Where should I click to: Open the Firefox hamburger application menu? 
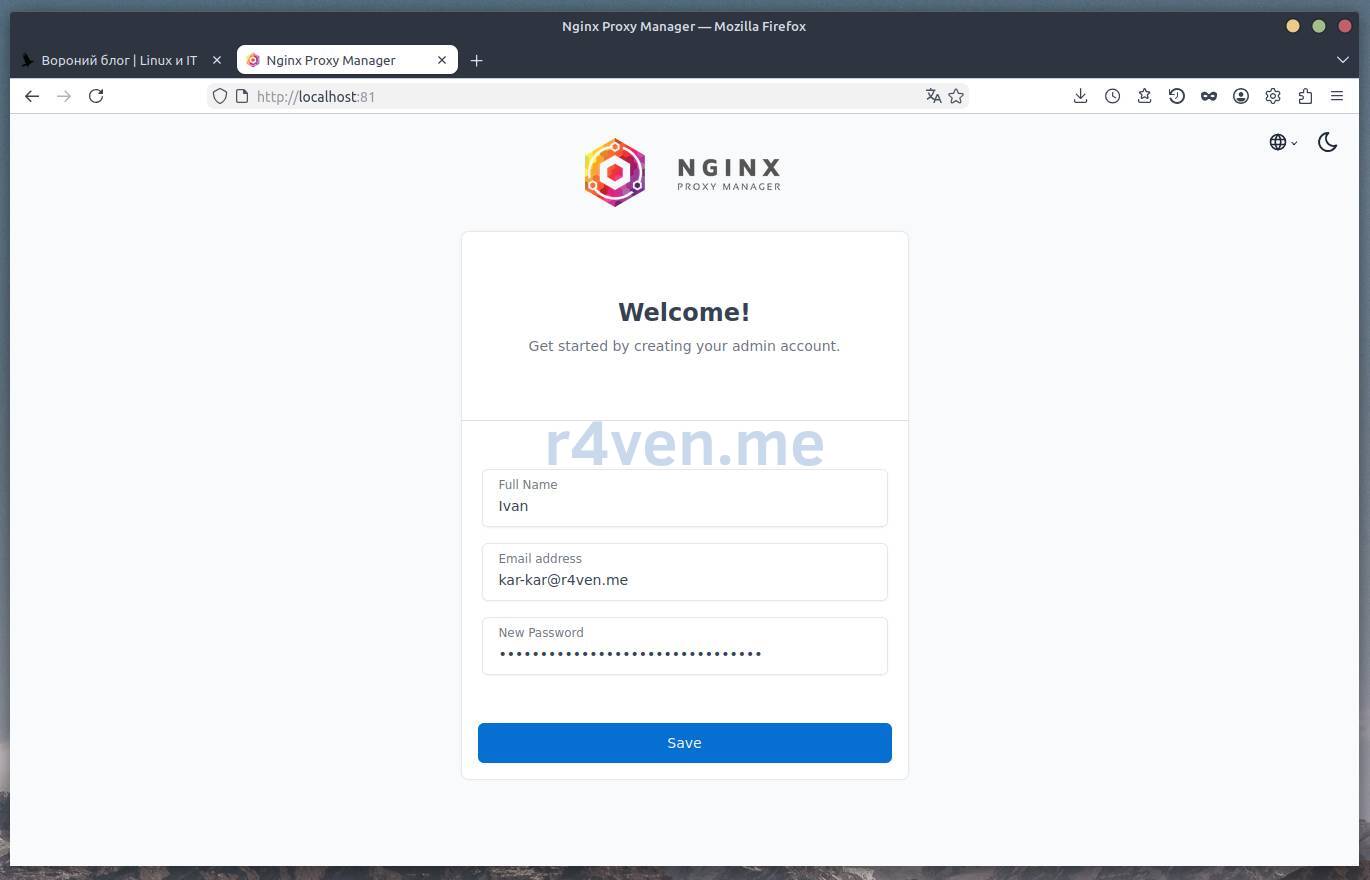pyautogui.click(x=1337, y=96)
